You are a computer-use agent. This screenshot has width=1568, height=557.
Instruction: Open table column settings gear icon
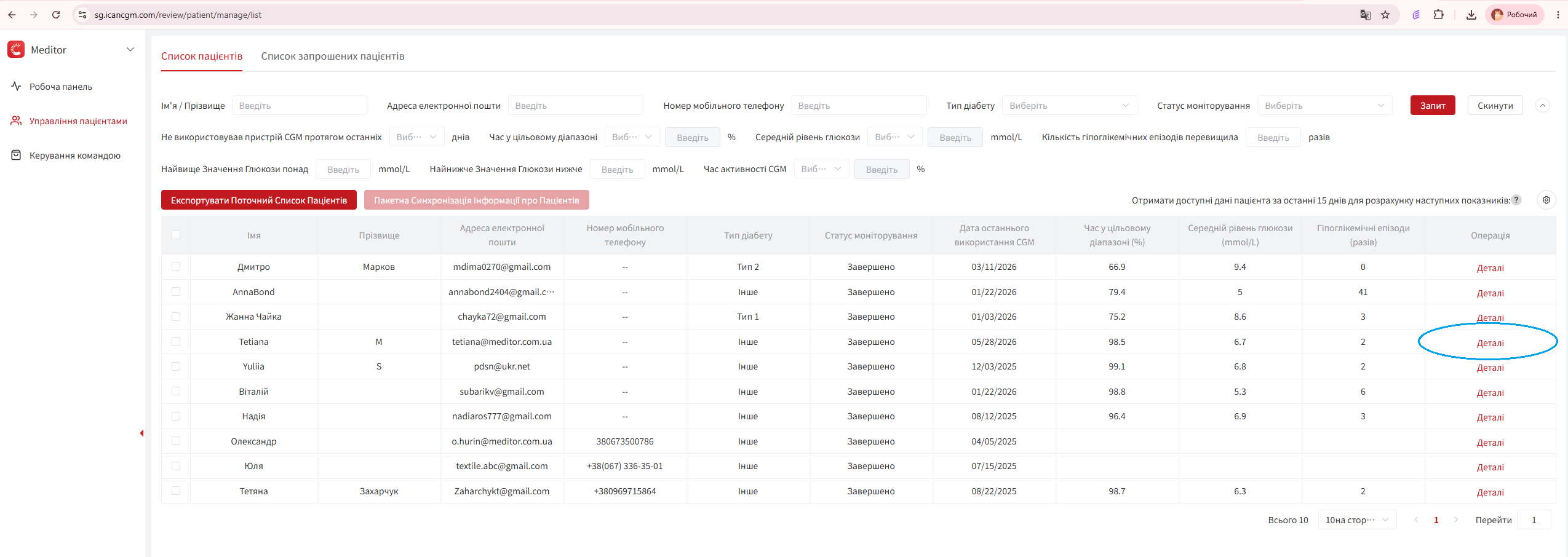coord(1546,200)
